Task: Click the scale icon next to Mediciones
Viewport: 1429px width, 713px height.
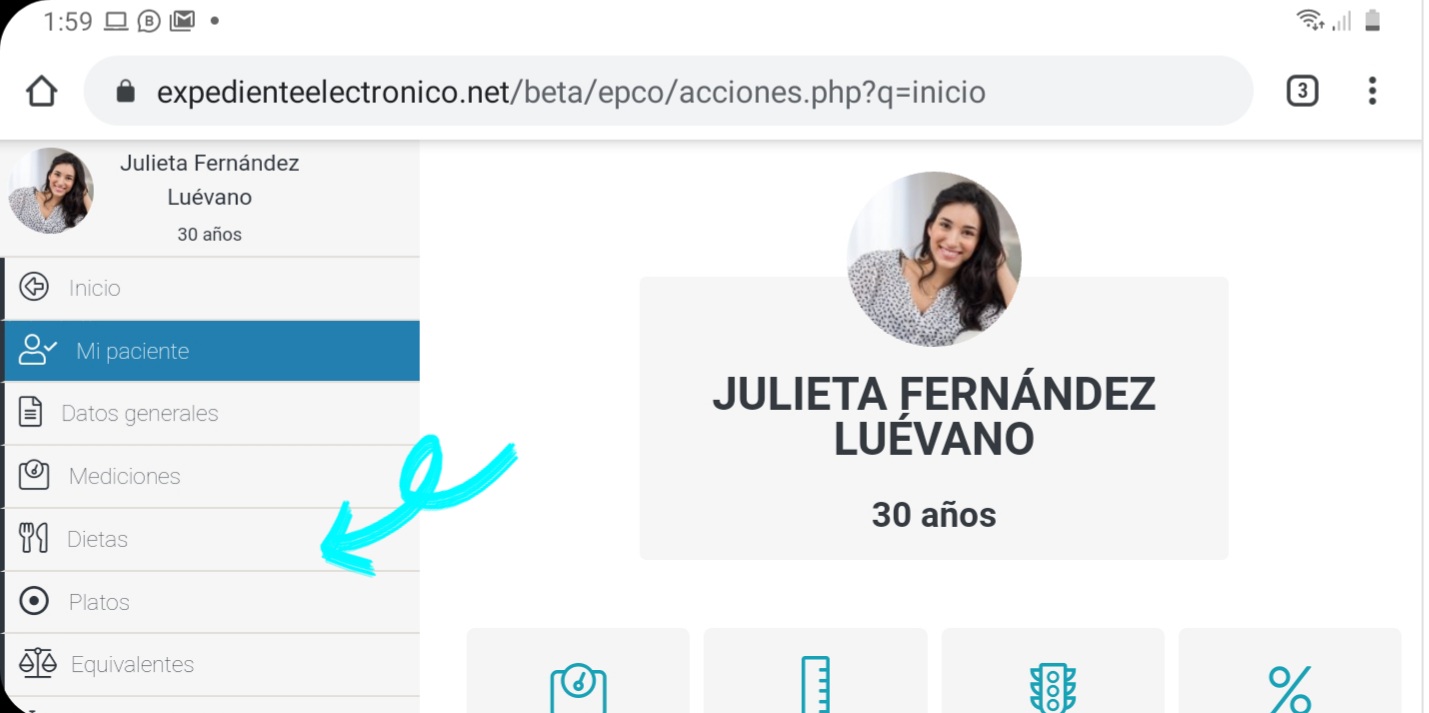Action: [34, 475]
